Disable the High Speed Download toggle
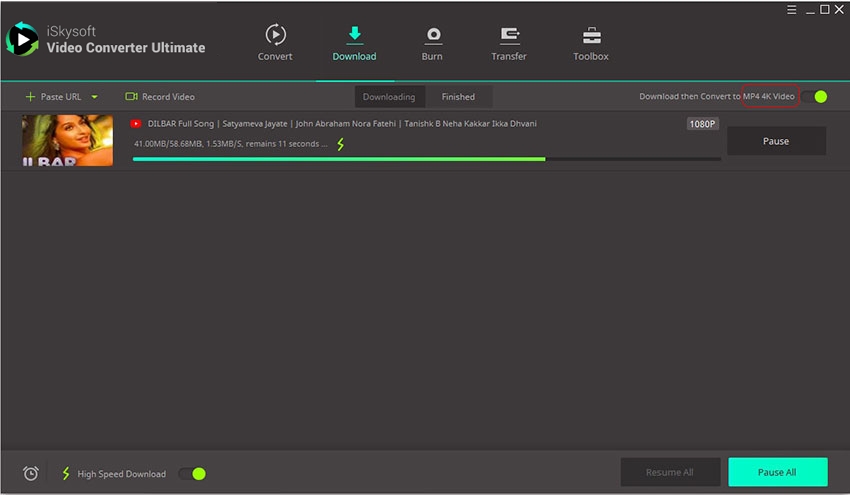Viewport: 850px width, 495px height. click(192, 473)
